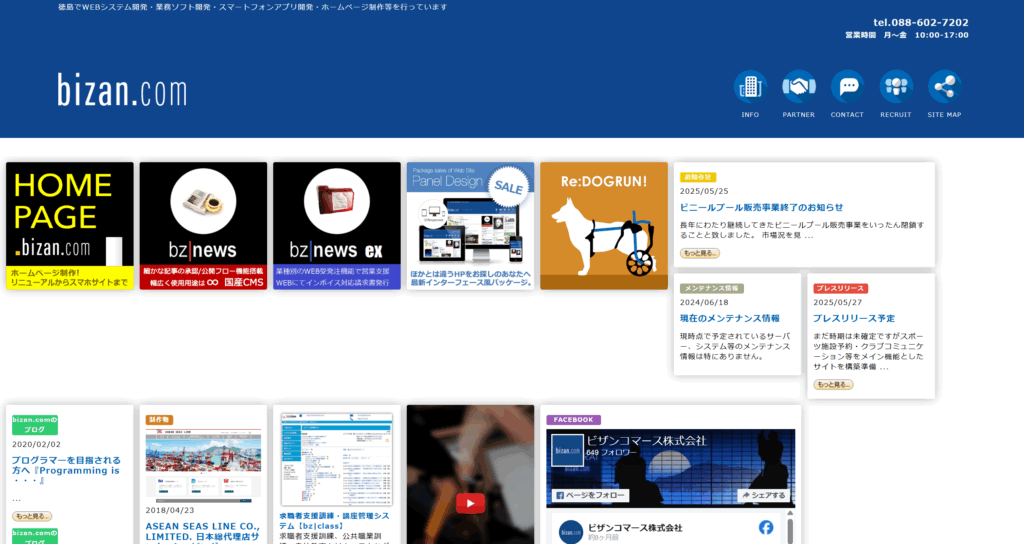The image size is (1024, 544).
Task: Open the bz|news ex banner
Action: 337,226
